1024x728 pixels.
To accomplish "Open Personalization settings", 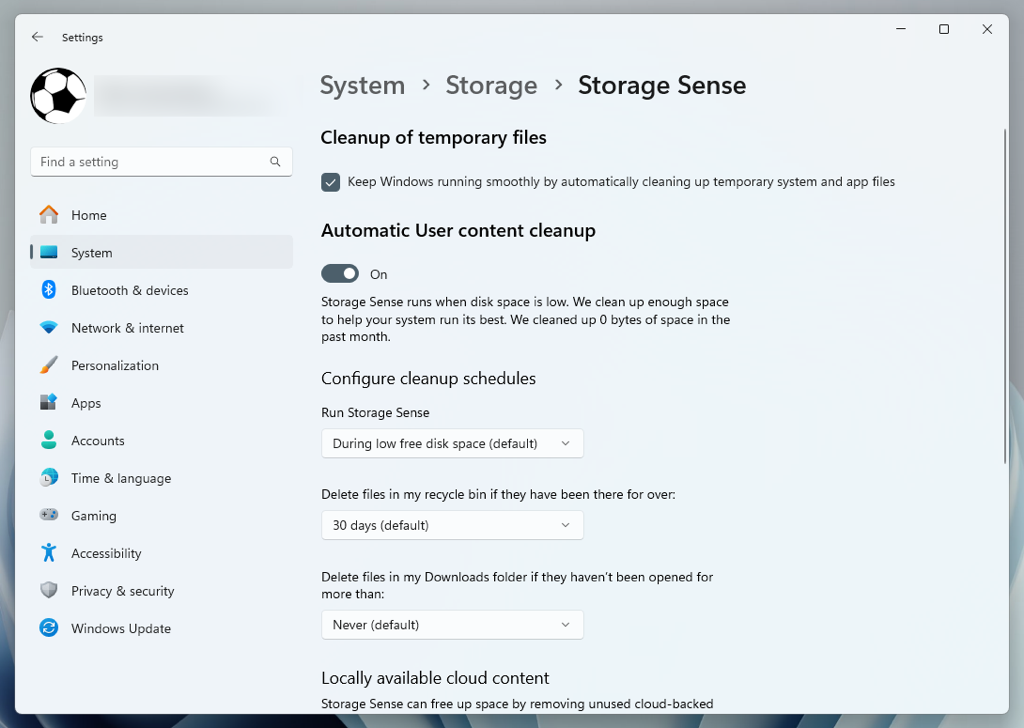I will [x=161, y=365].
